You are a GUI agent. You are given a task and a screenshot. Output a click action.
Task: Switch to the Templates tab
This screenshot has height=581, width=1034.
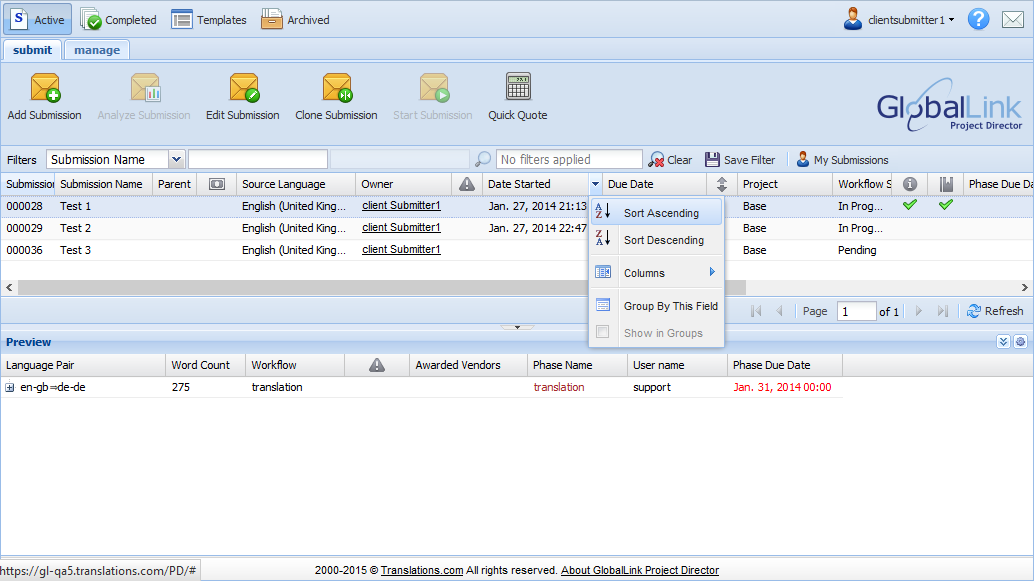point(208,20)
